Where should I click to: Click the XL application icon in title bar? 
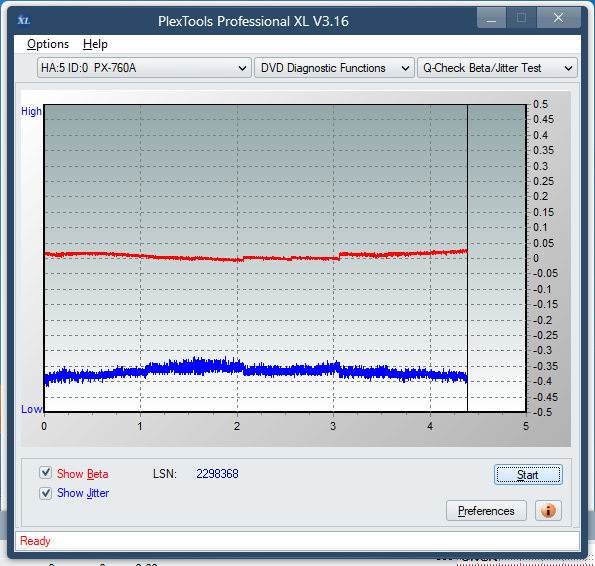[x=24, y=20]
